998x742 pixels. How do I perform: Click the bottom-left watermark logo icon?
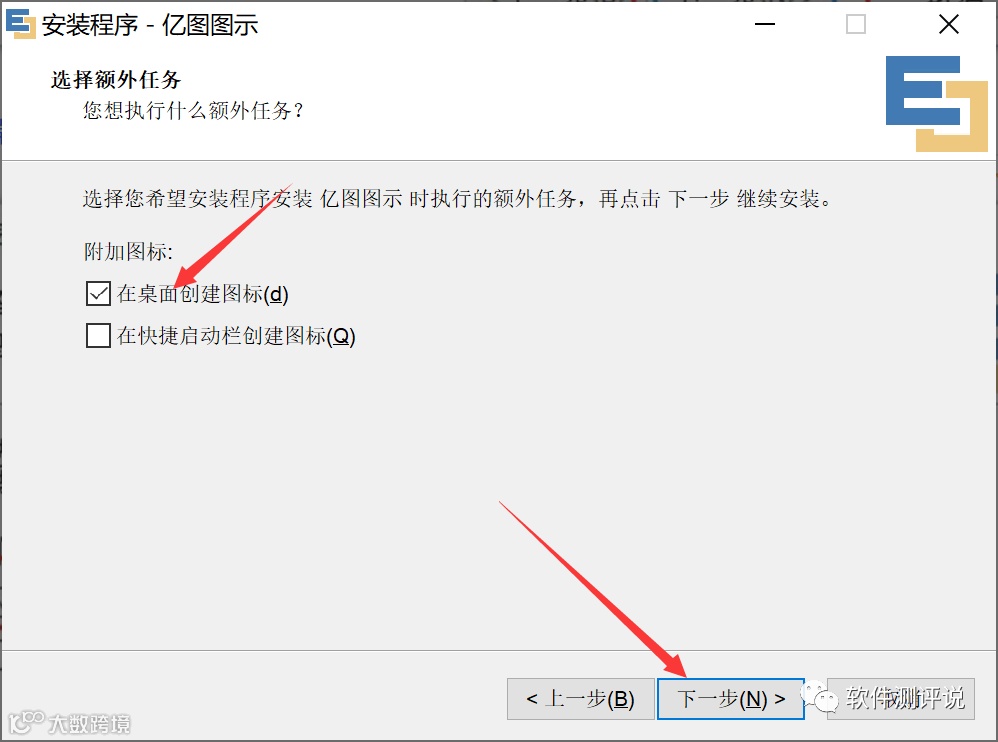(x=25, y=722)
